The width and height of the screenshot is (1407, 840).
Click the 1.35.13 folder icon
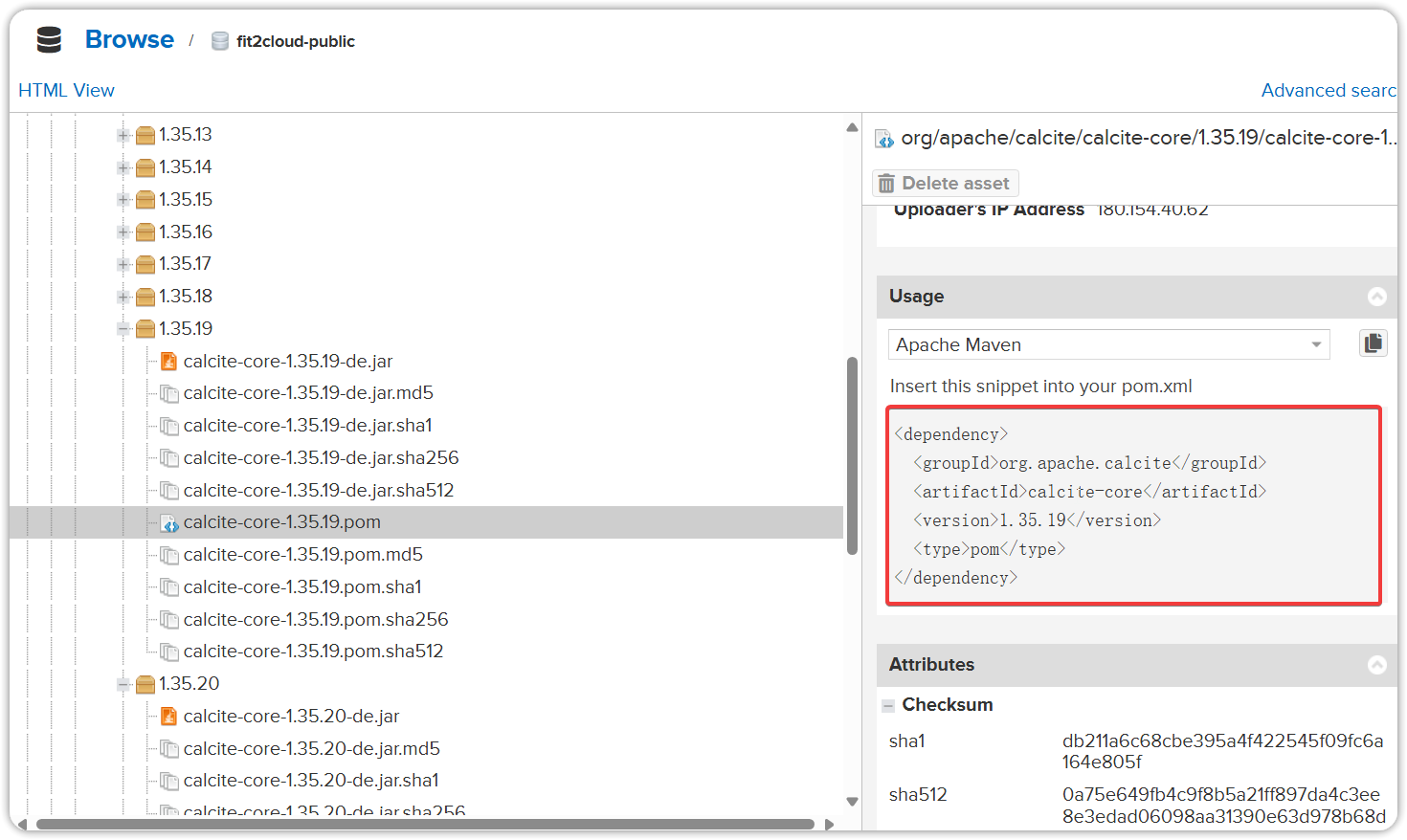point(145,135)
